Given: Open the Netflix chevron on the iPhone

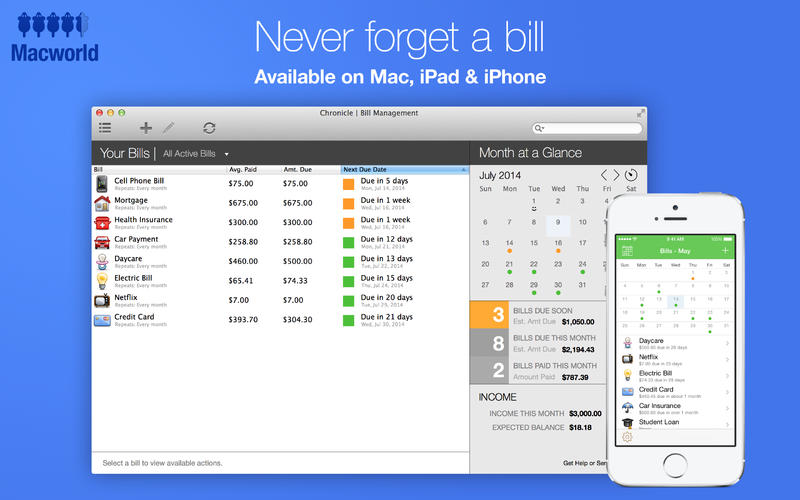Looking at the screenshot, I should pos(727,360).
